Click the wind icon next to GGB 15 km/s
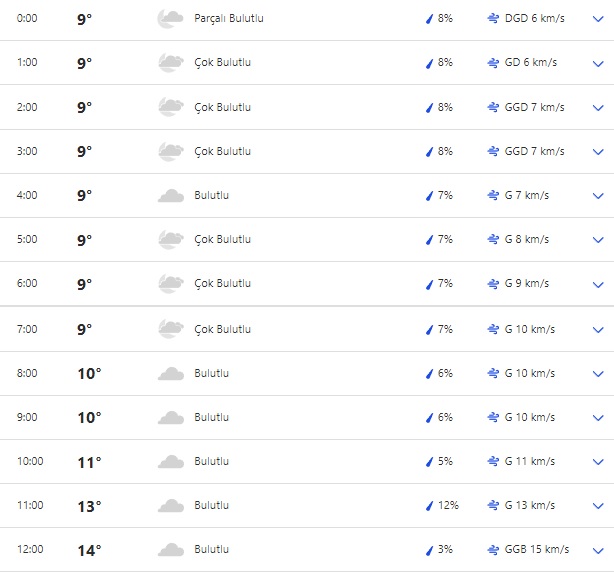This screenshot has height=572, width=614. pos(493,549)
